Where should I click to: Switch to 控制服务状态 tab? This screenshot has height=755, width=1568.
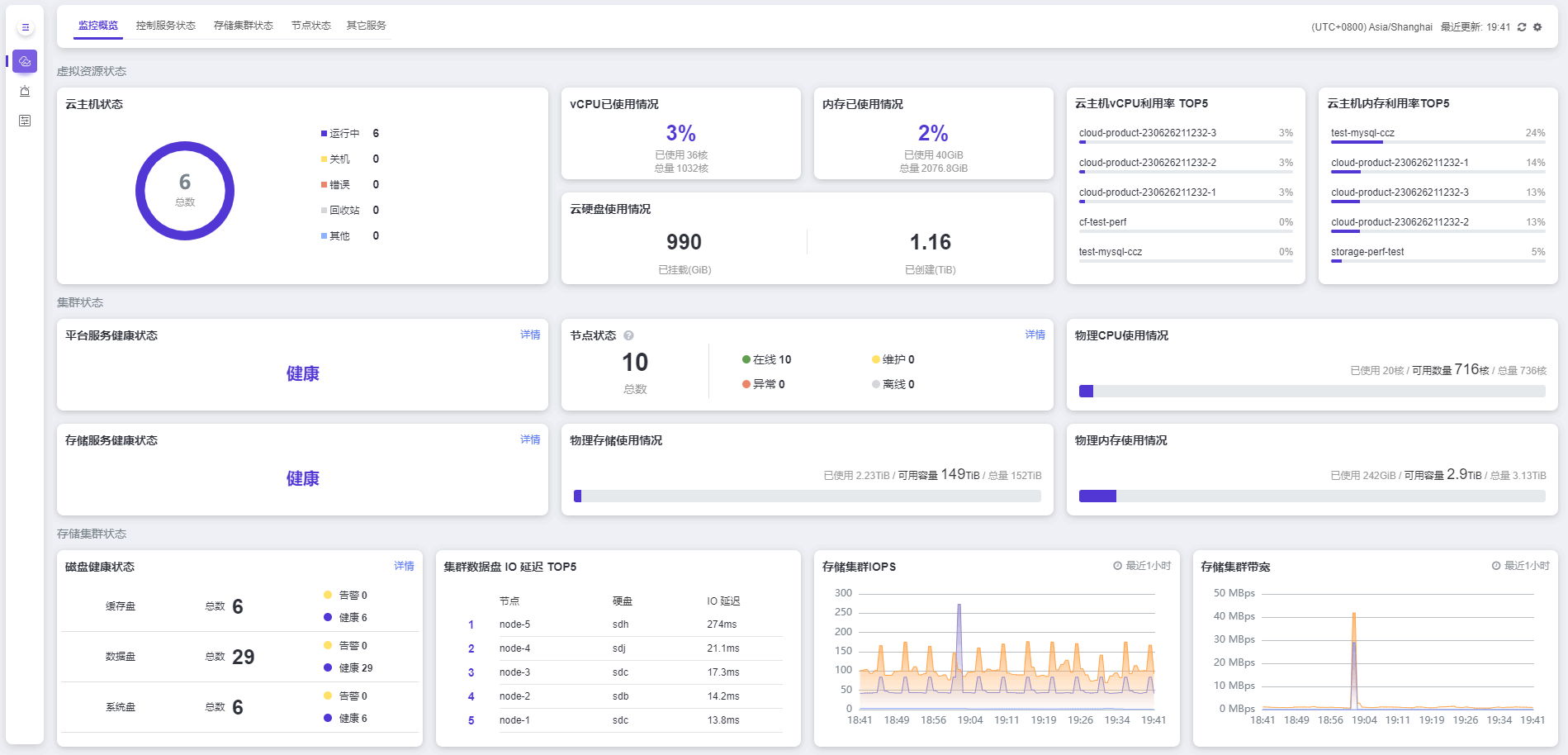click(165, 26)
